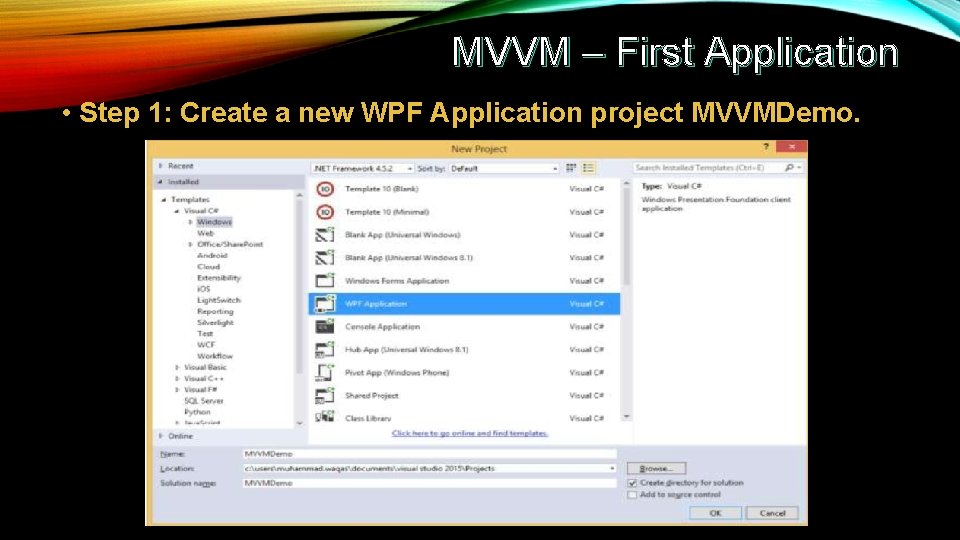Open the Location path dropdown arrow
960x540 pixels.
612,468
